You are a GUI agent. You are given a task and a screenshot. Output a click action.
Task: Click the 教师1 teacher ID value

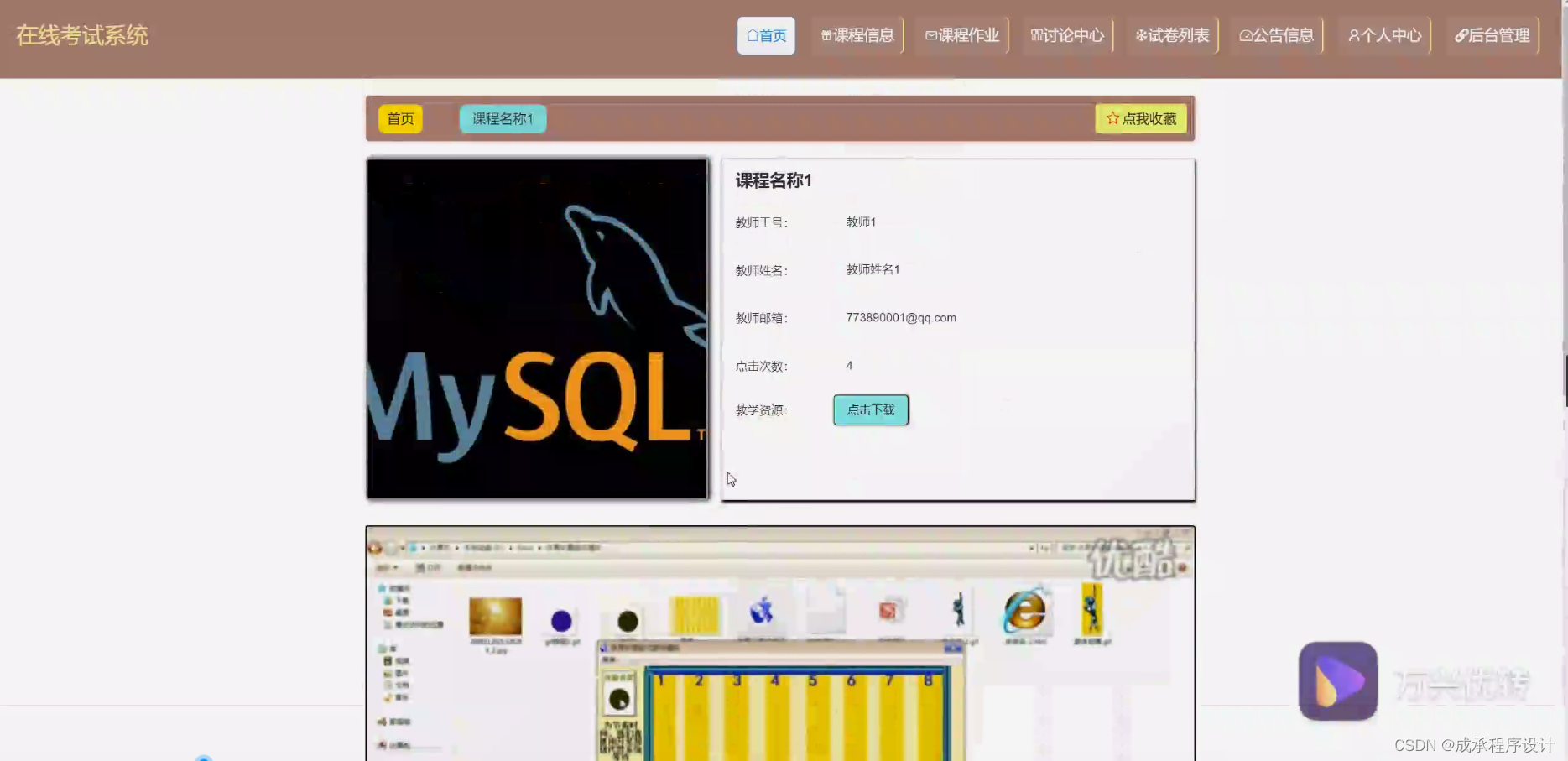[x=861, y=222]
